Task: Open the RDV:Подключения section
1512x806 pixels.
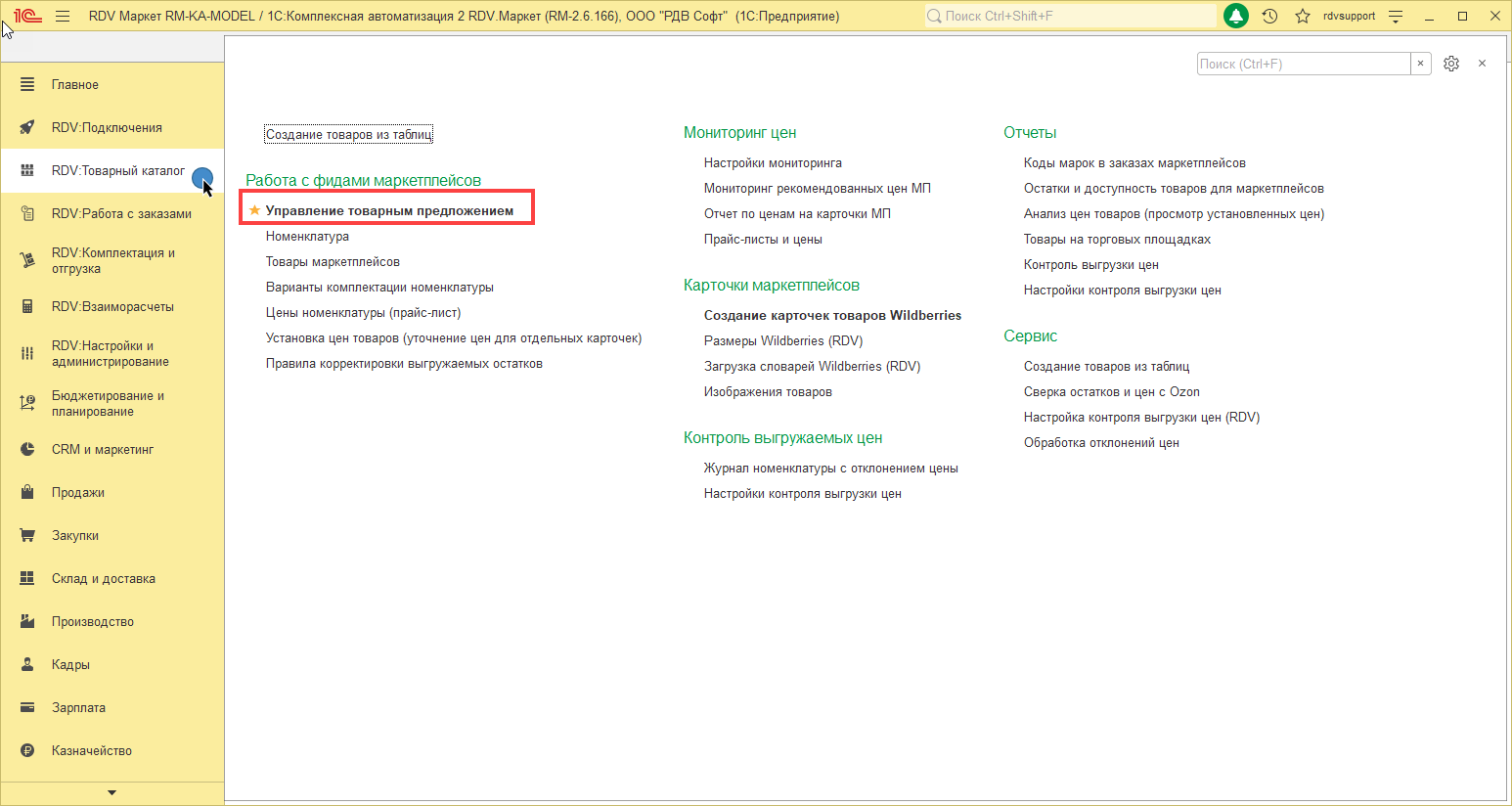Action: click(x=112, y=128)
